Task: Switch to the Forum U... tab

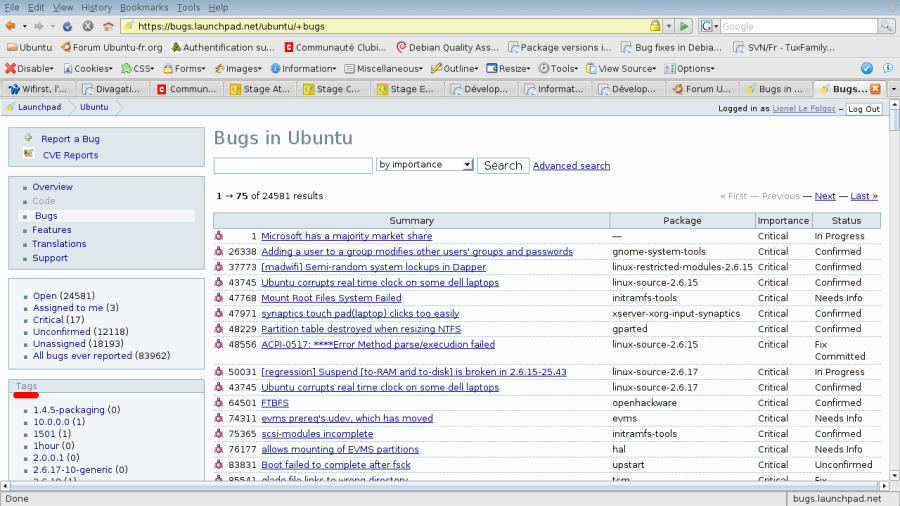Action: tap(701, 89)
